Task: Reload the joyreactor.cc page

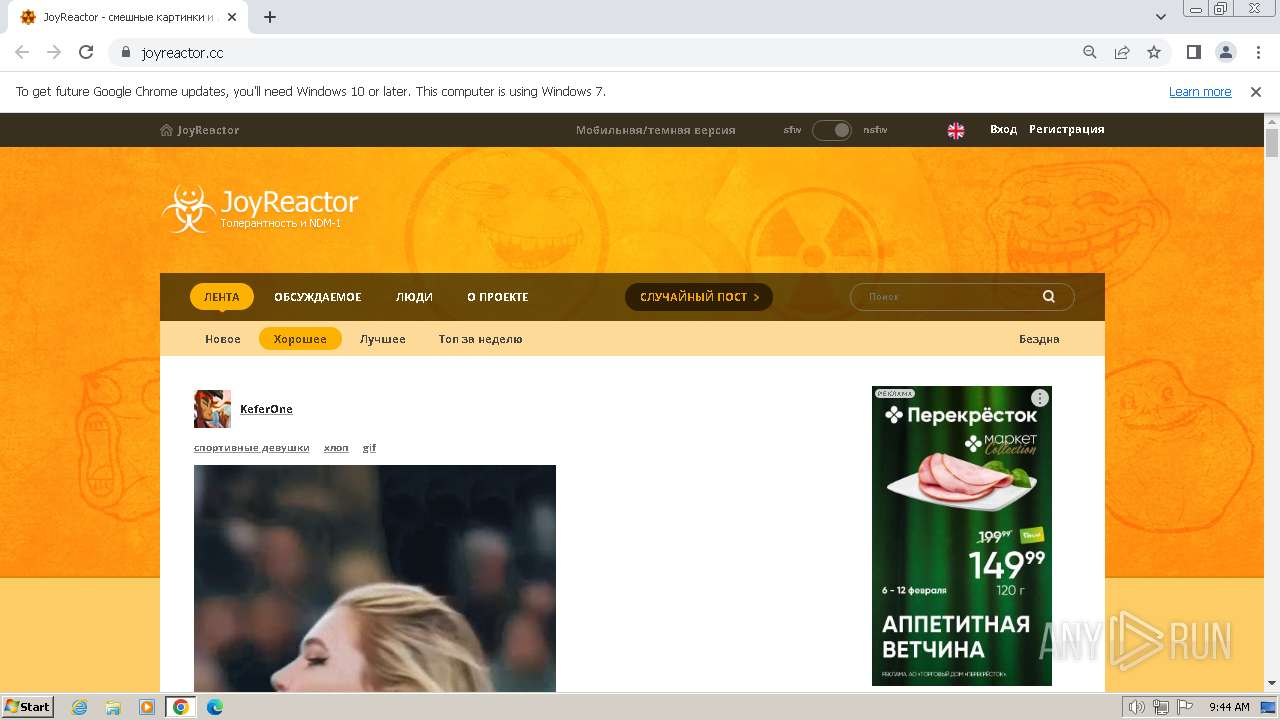Action: pyautogui.click(x=86, y=52)
